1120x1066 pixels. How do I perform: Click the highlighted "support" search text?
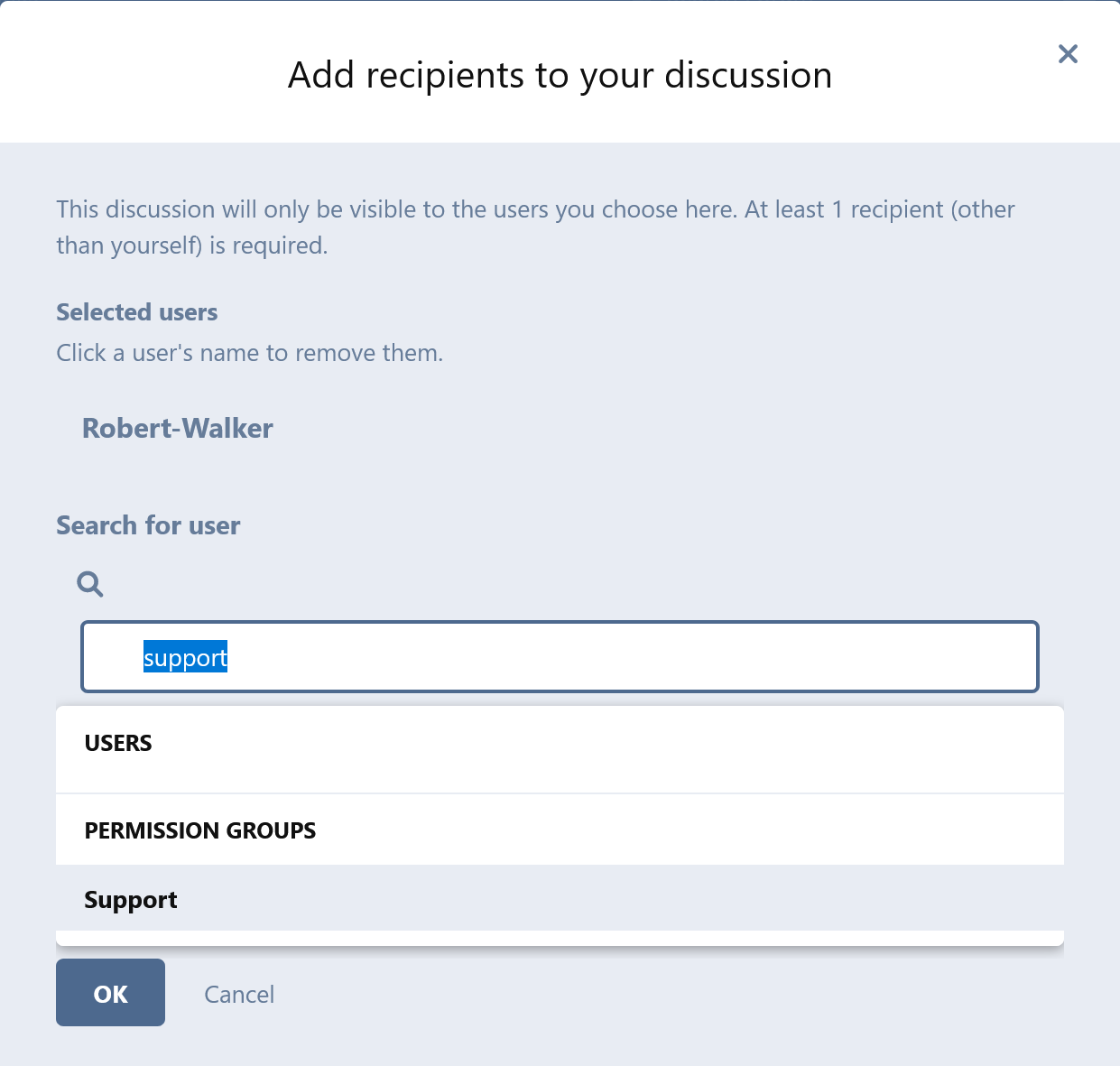tap(185, 658)
